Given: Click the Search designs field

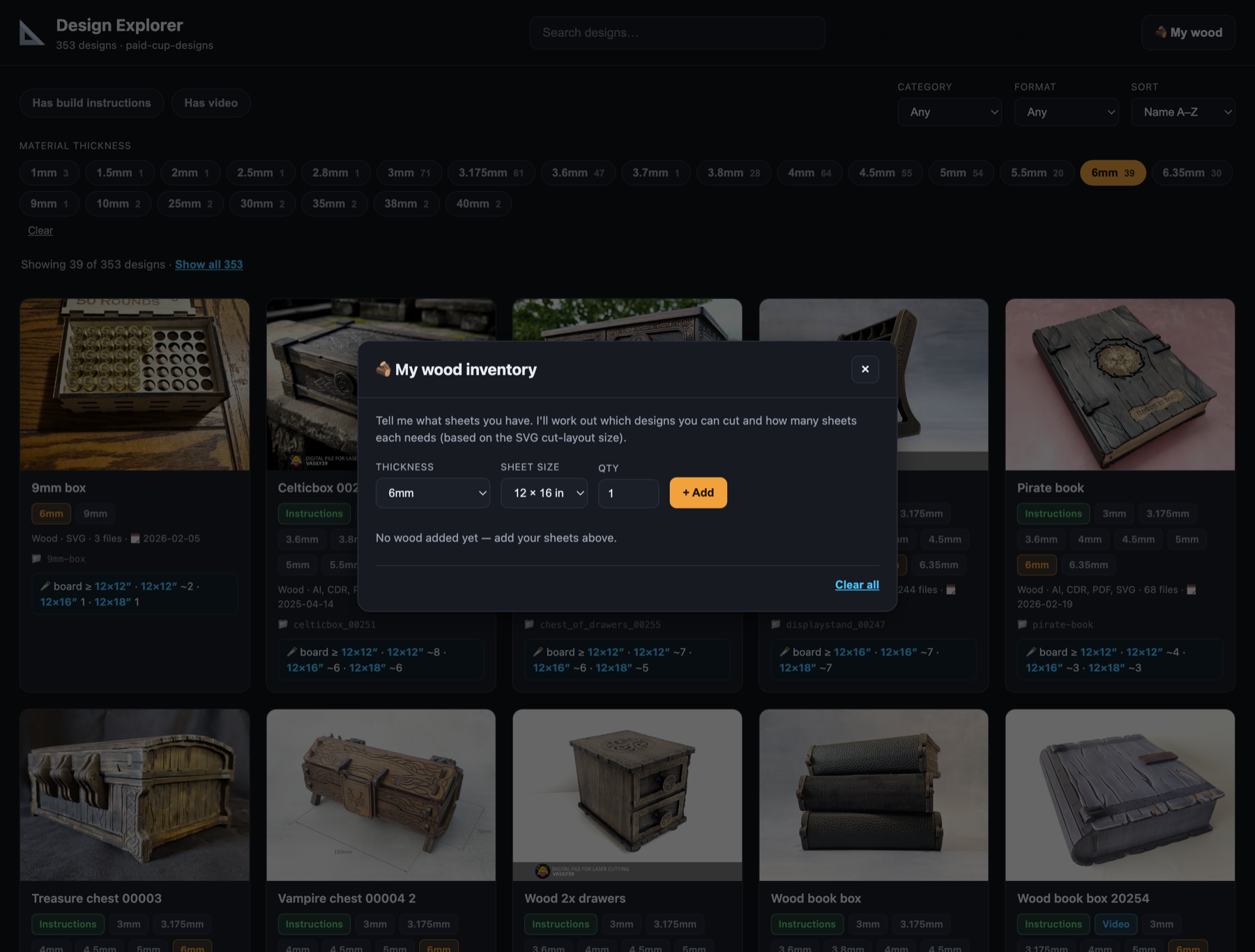Looking at the screenshot, I should click(677, 33).
